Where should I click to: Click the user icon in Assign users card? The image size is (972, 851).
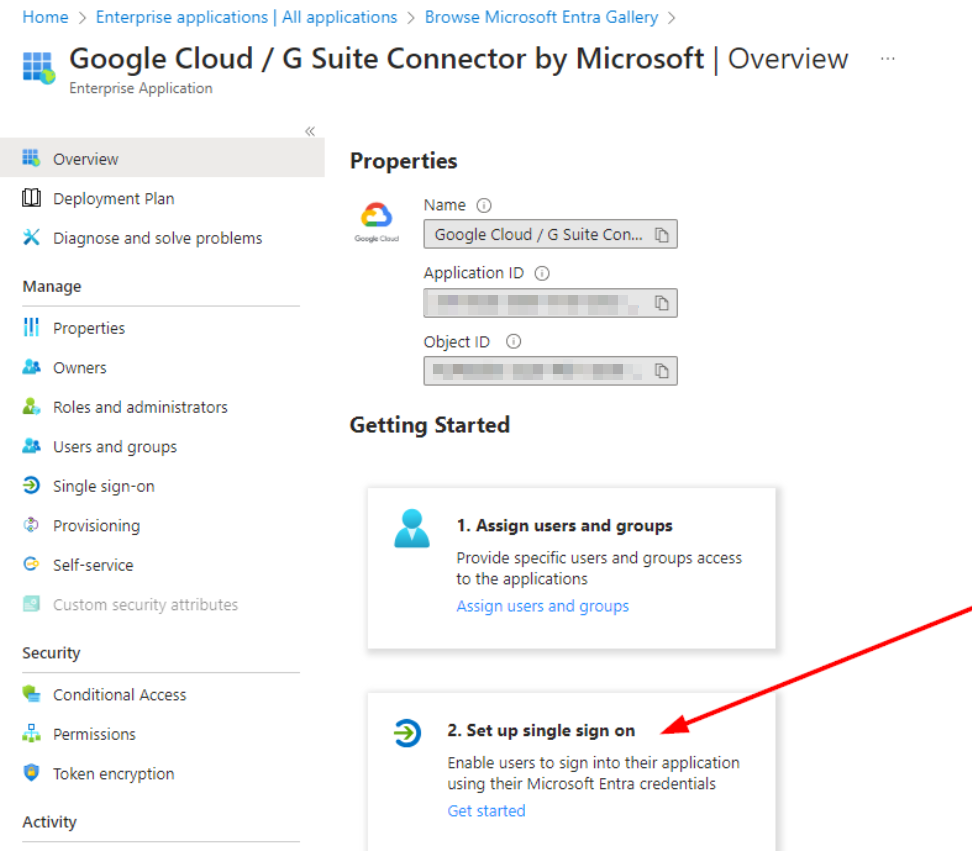tap(411, 529)
